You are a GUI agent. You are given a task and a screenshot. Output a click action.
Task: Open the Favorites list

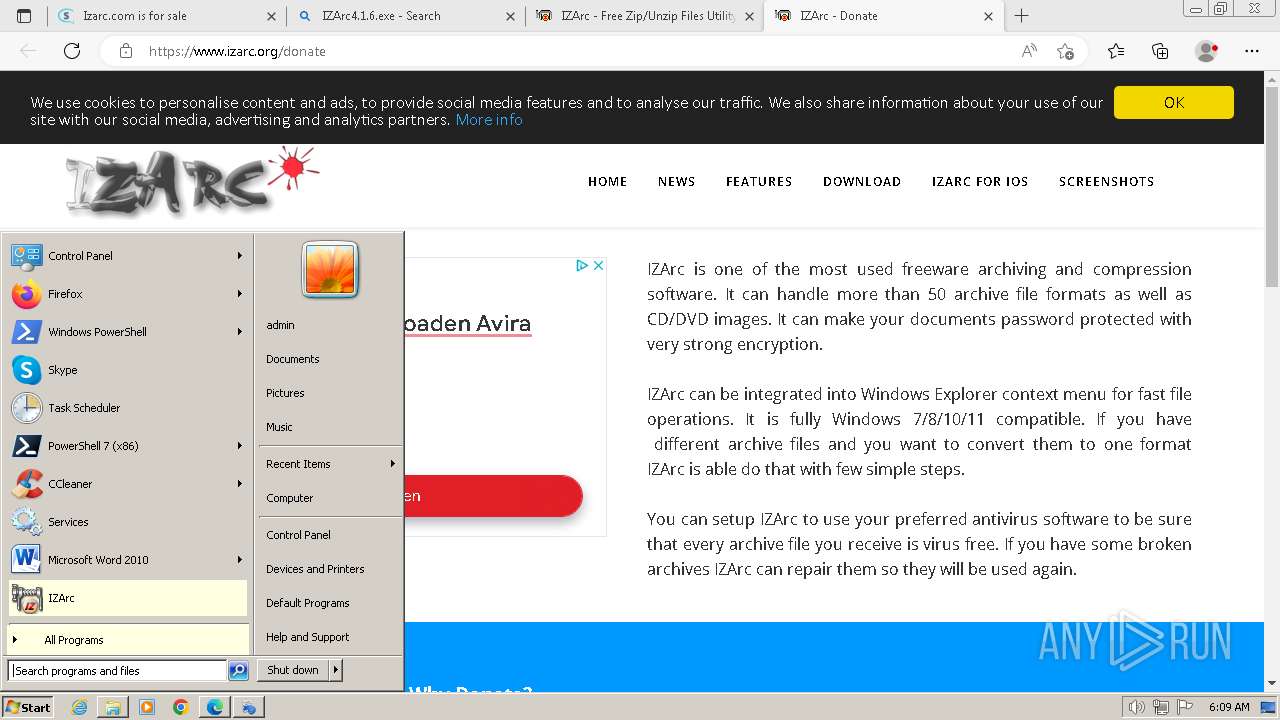[x=1116, y=51]
